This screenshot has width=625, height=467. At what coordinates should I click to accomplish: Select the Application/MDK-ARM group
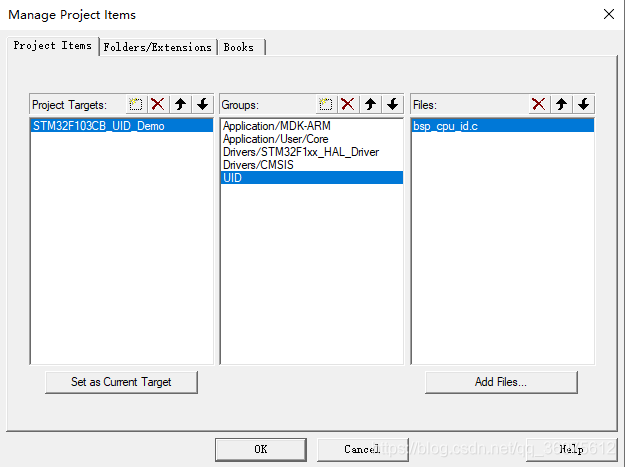pos(312,126)
